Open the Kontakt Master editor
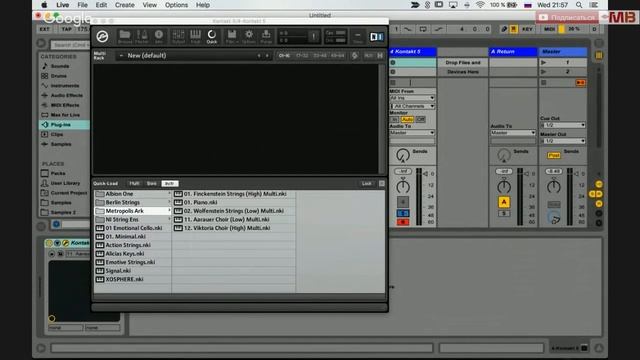Screen dimensions: 640x360 coord(142,36)
